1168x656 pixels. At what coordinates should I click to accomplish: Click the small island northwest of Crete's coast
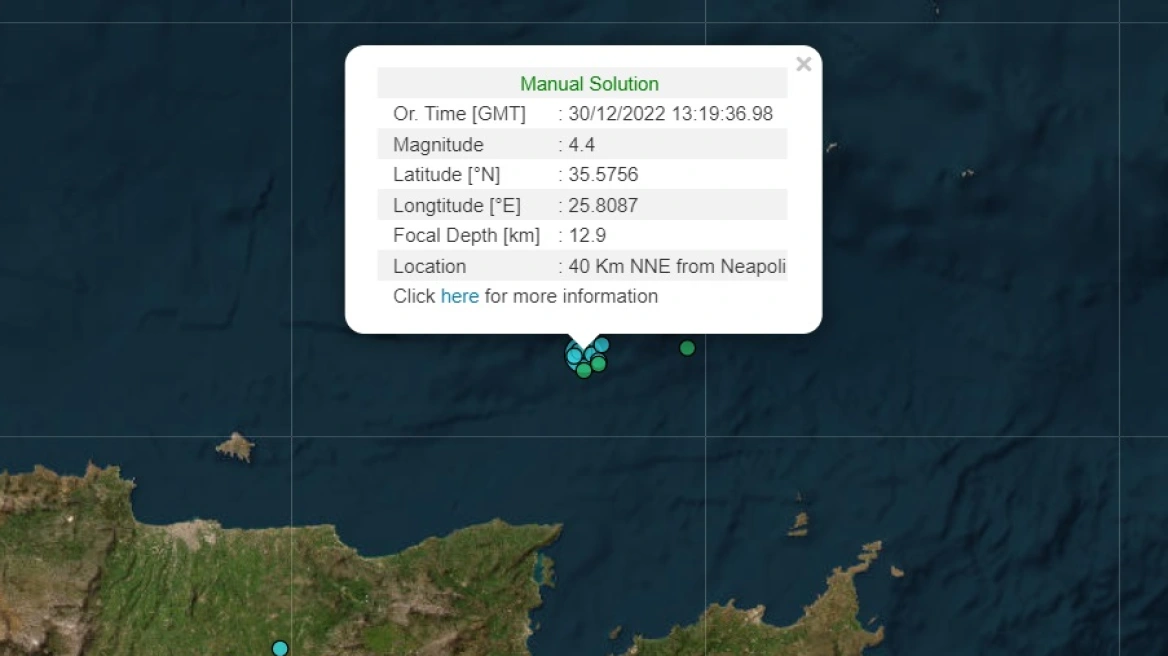pos(236,447)
